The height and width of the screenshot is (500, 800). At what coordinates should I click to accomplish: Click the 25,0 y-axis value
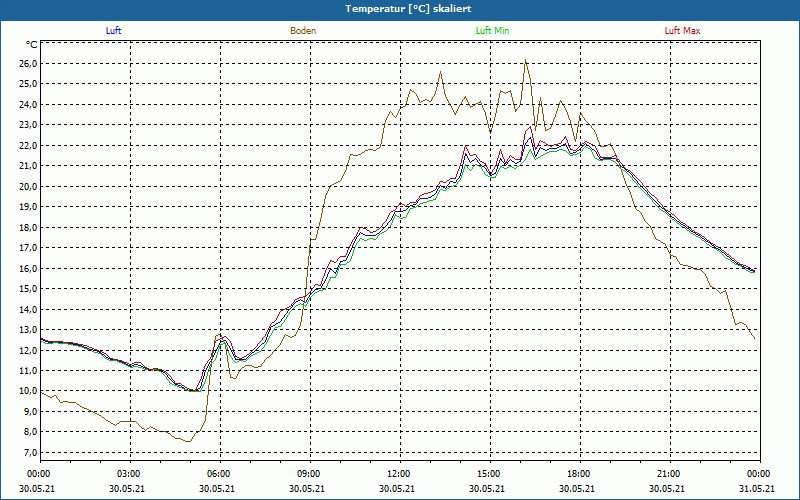(29, 84)
